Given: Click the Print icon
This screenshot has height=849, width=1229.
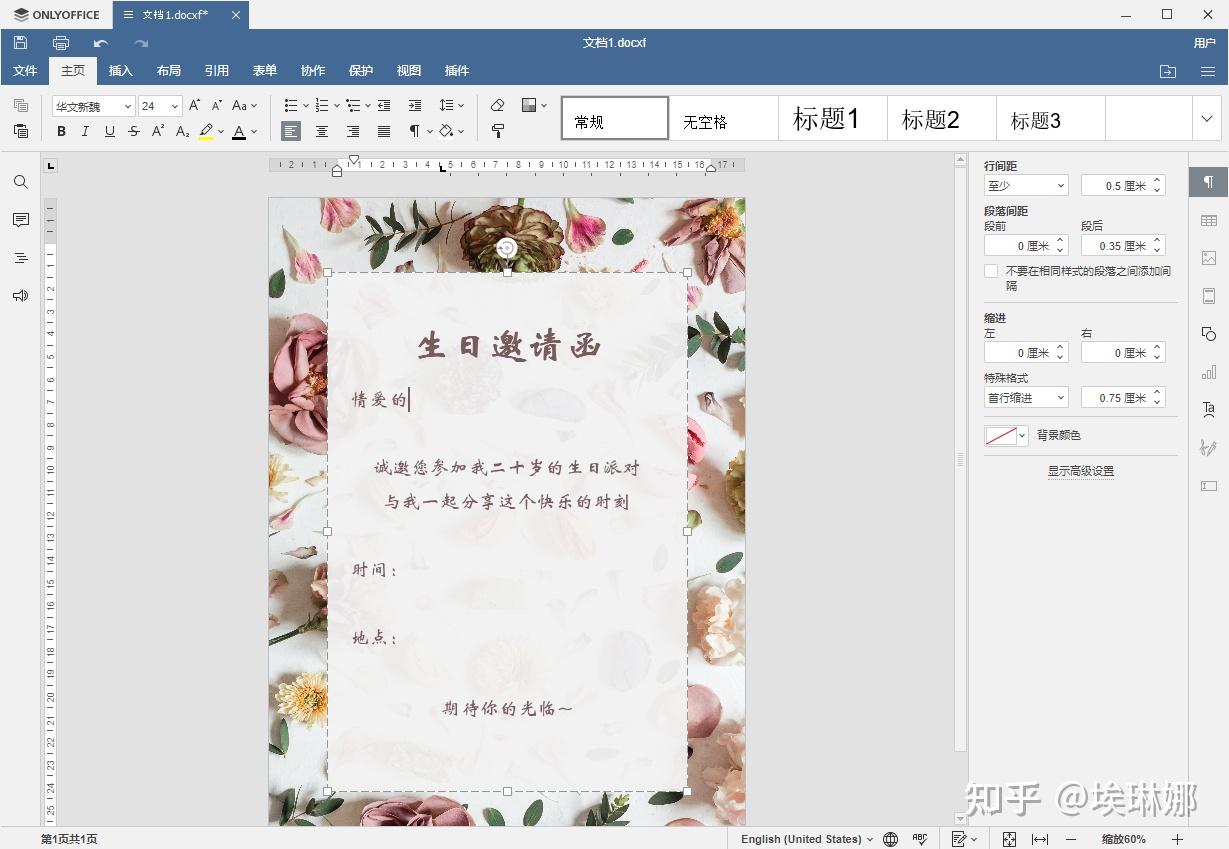Looking at the screenshot, I should pyautogui.click(x=61, y=43).
